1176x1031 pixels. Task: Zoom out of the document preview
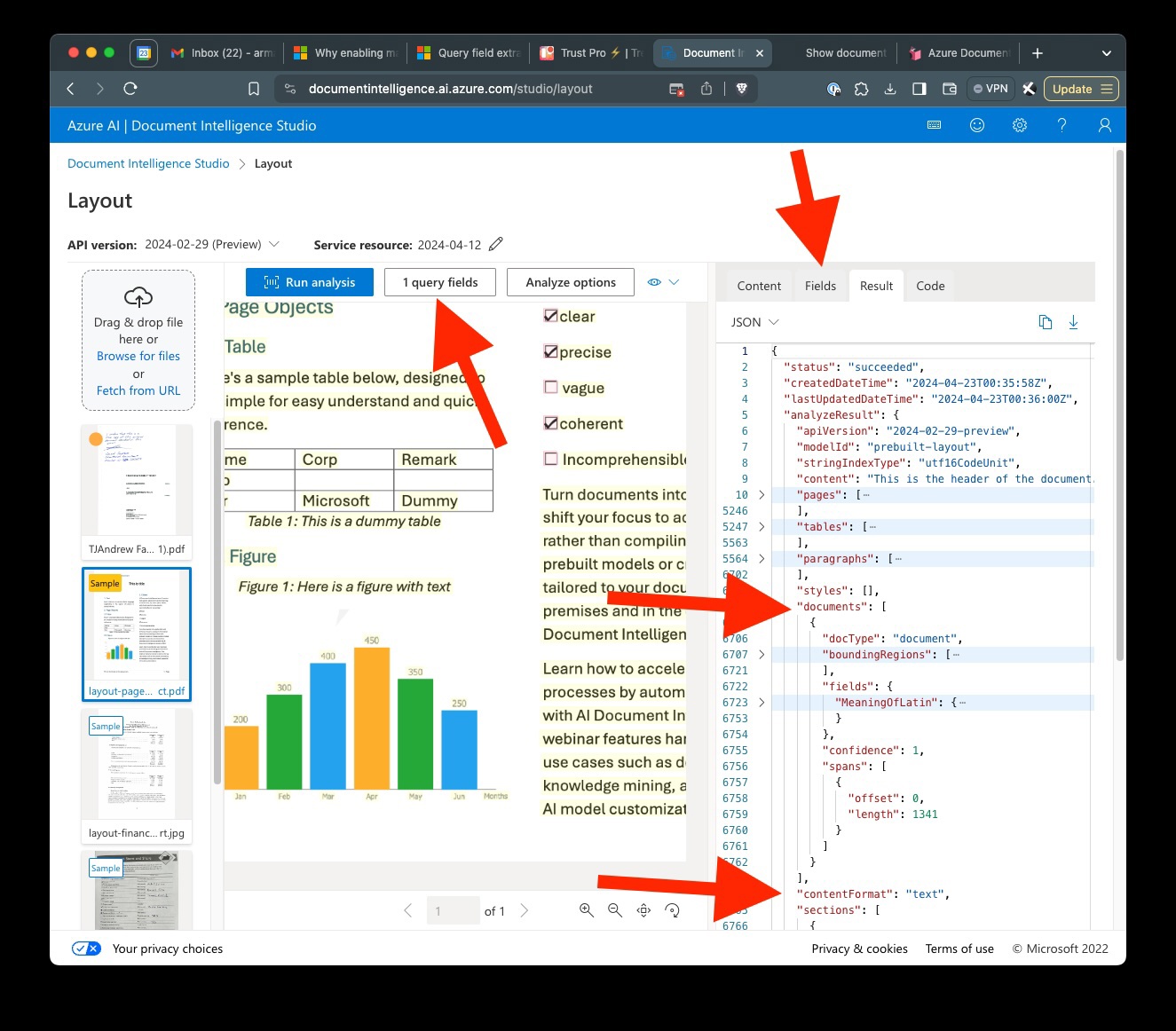point(615,910)
